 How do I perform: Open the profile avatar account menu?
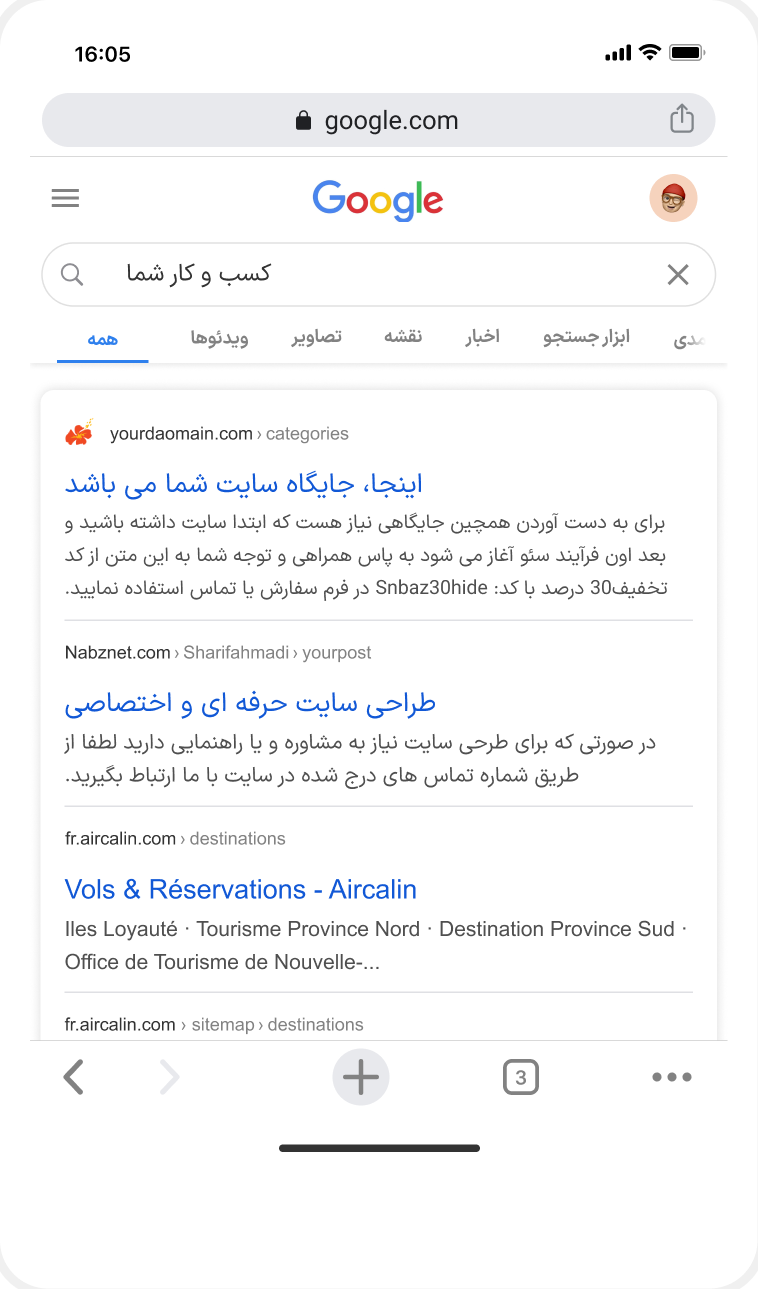[x=673, y=198]
